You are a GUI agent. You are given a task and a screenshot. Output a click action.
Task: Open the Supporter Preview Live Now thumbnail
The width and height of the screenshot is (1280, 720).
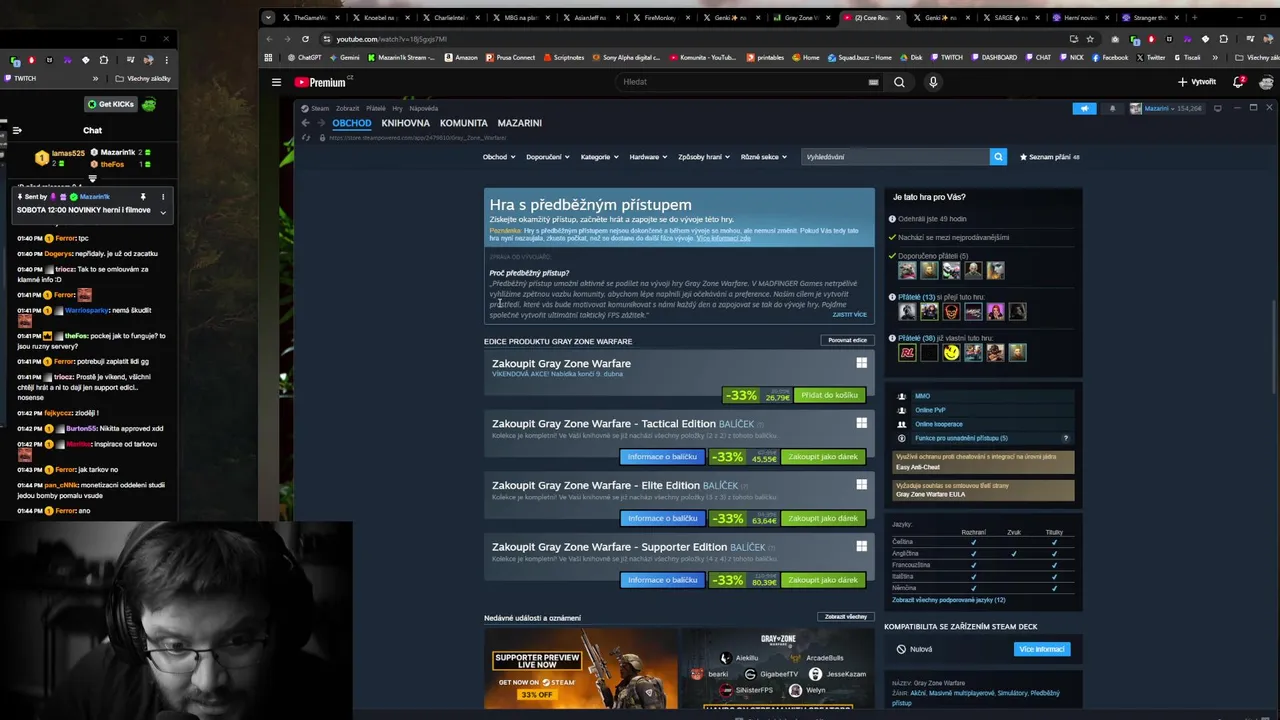click(x=580, y=668)
